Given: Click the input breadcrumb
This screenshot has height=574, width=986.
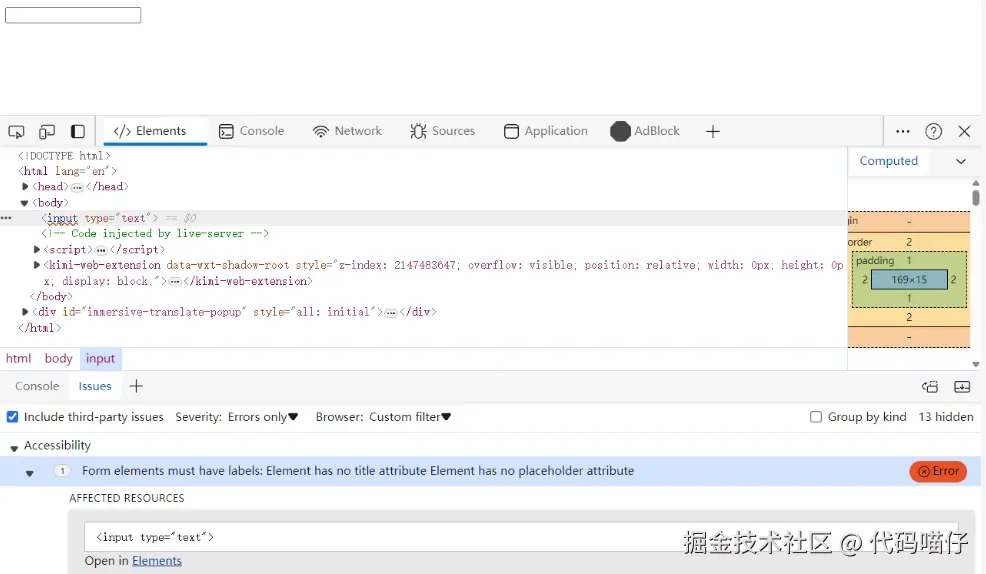Looking at the screenshot, I should point(101,358).
